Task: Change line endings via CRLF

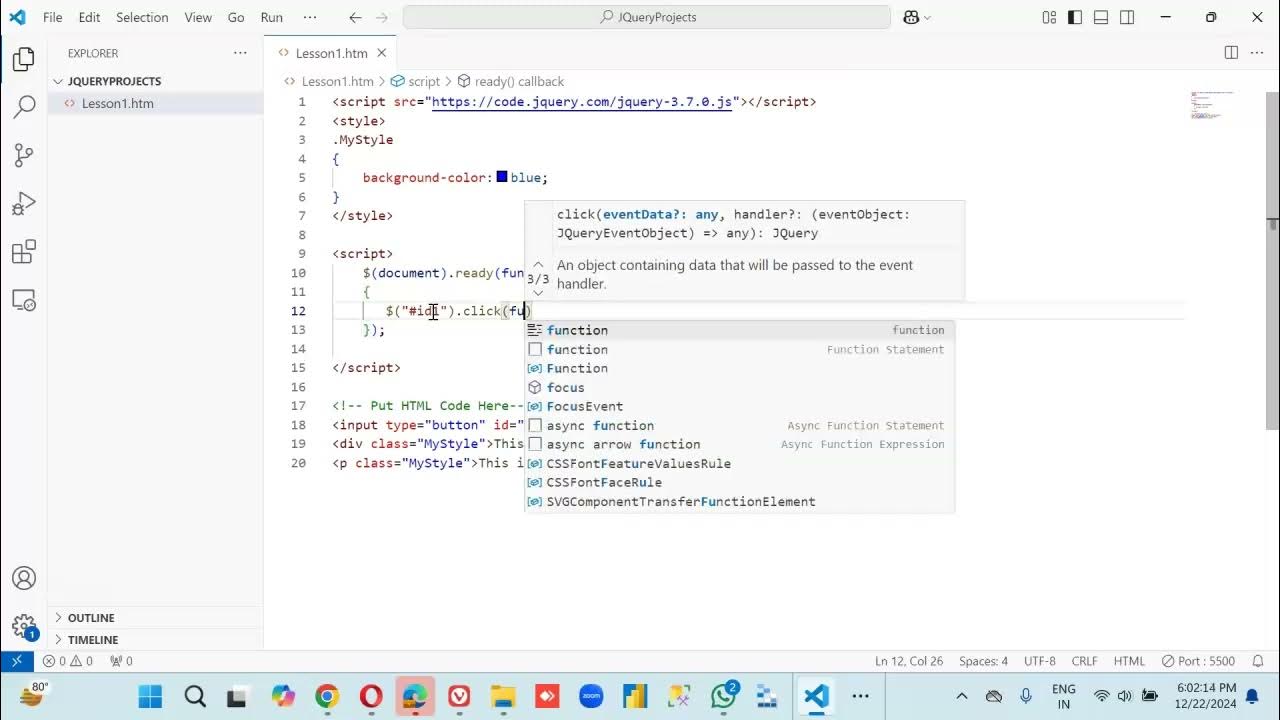Action: coord(1084,661)
